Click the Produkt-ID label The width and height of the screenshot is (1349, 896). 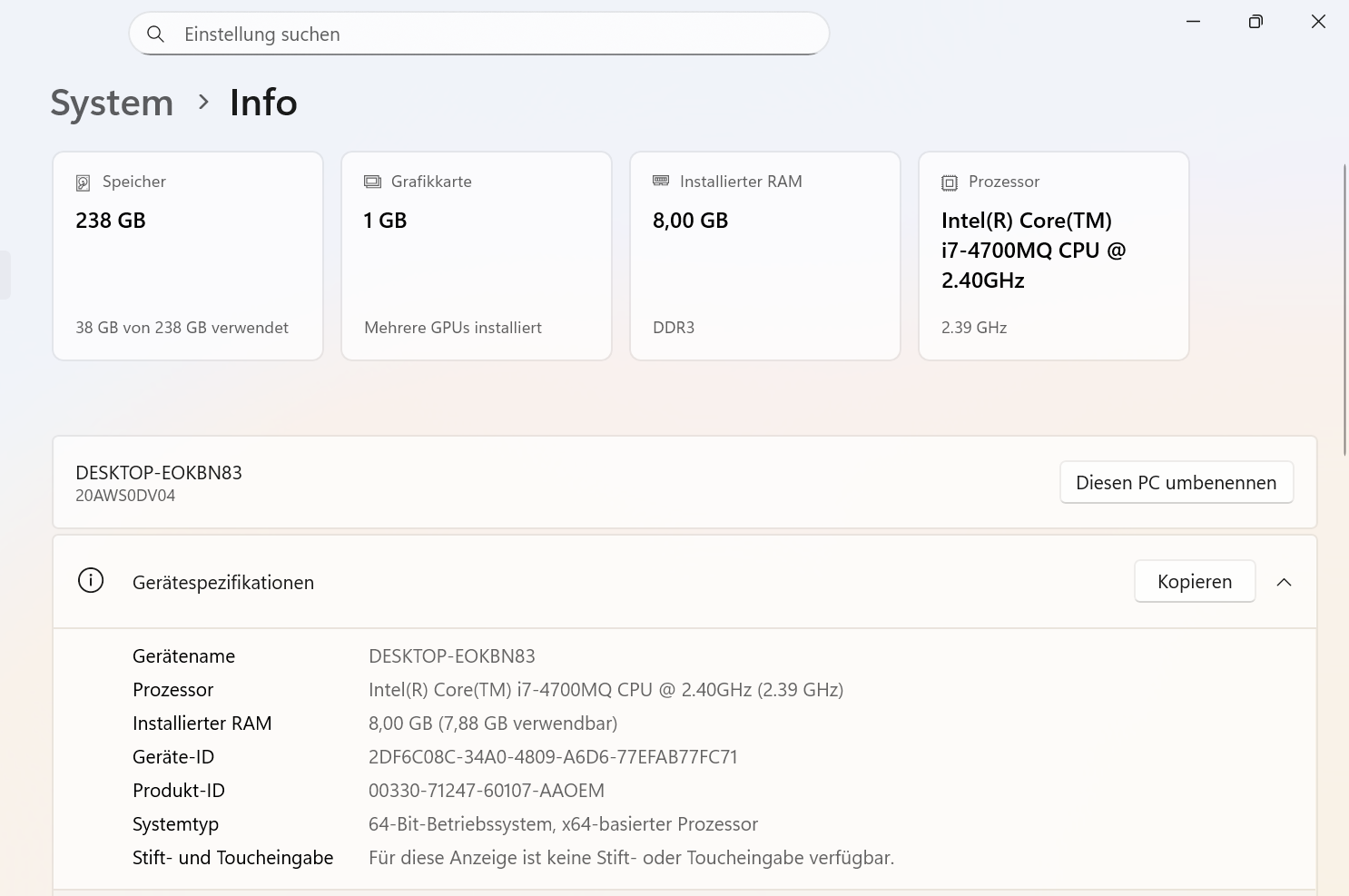179,791
